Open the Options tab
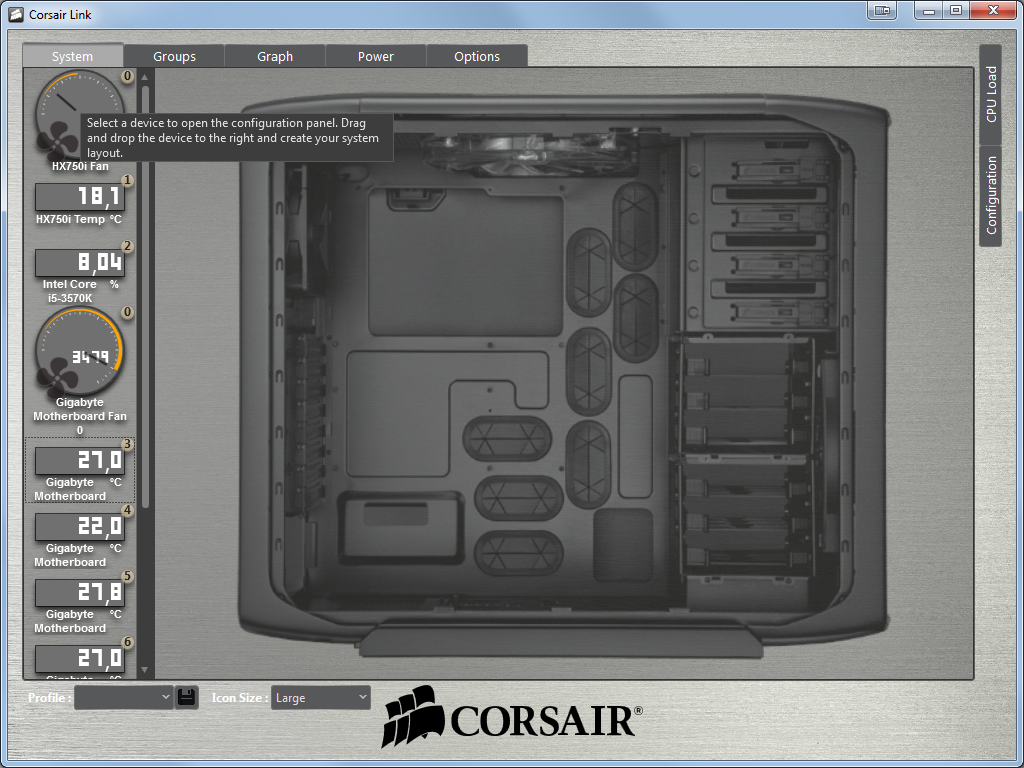1024x768 pixels. pyautogui.click(x=477, y=56)
